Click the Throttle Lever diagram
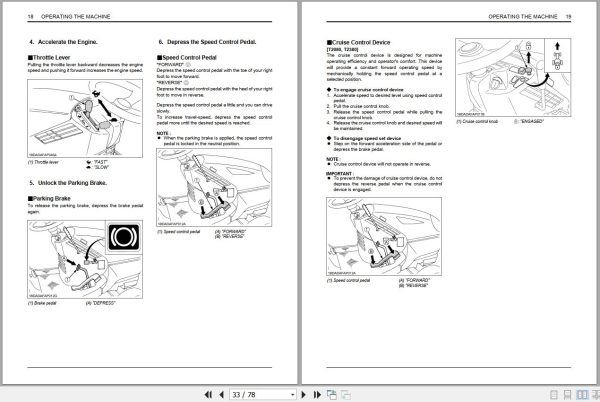600x402 pixels. pos(85,118)
